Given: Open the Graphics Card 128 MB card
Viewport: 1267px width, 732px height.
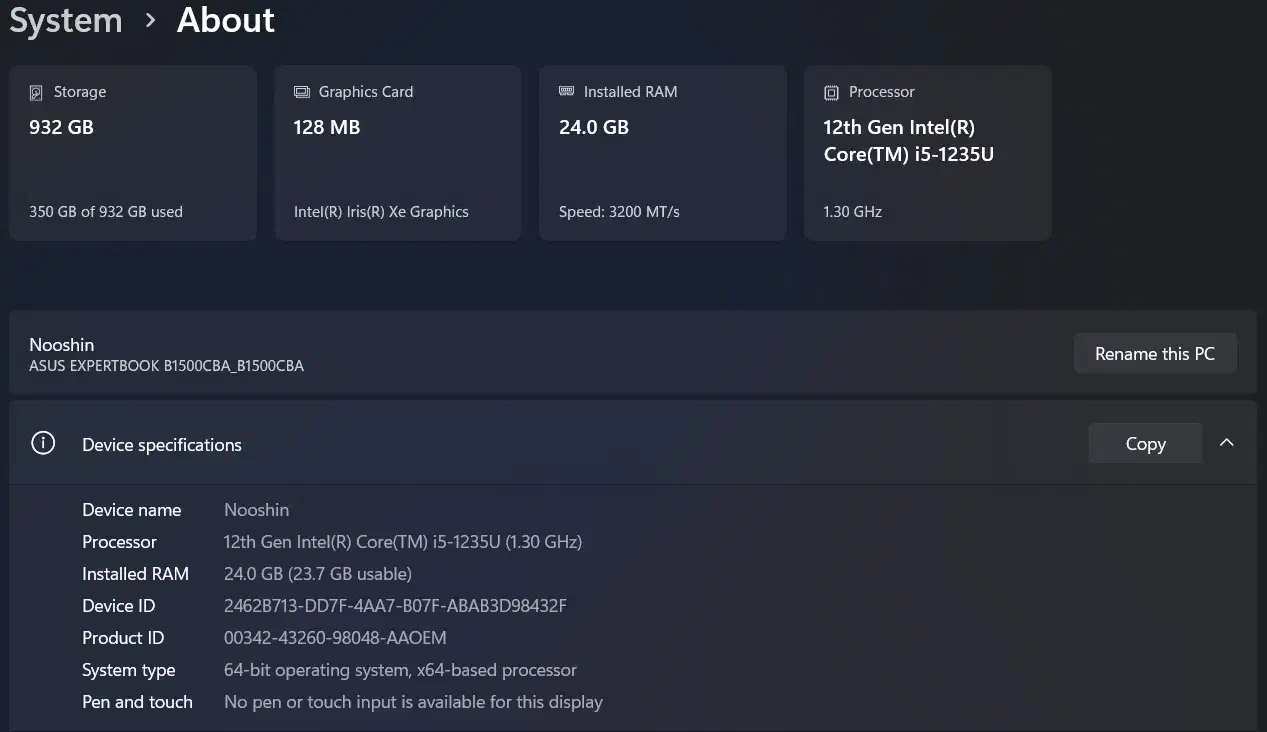Looking at the screenshot, I should (398, 153).
